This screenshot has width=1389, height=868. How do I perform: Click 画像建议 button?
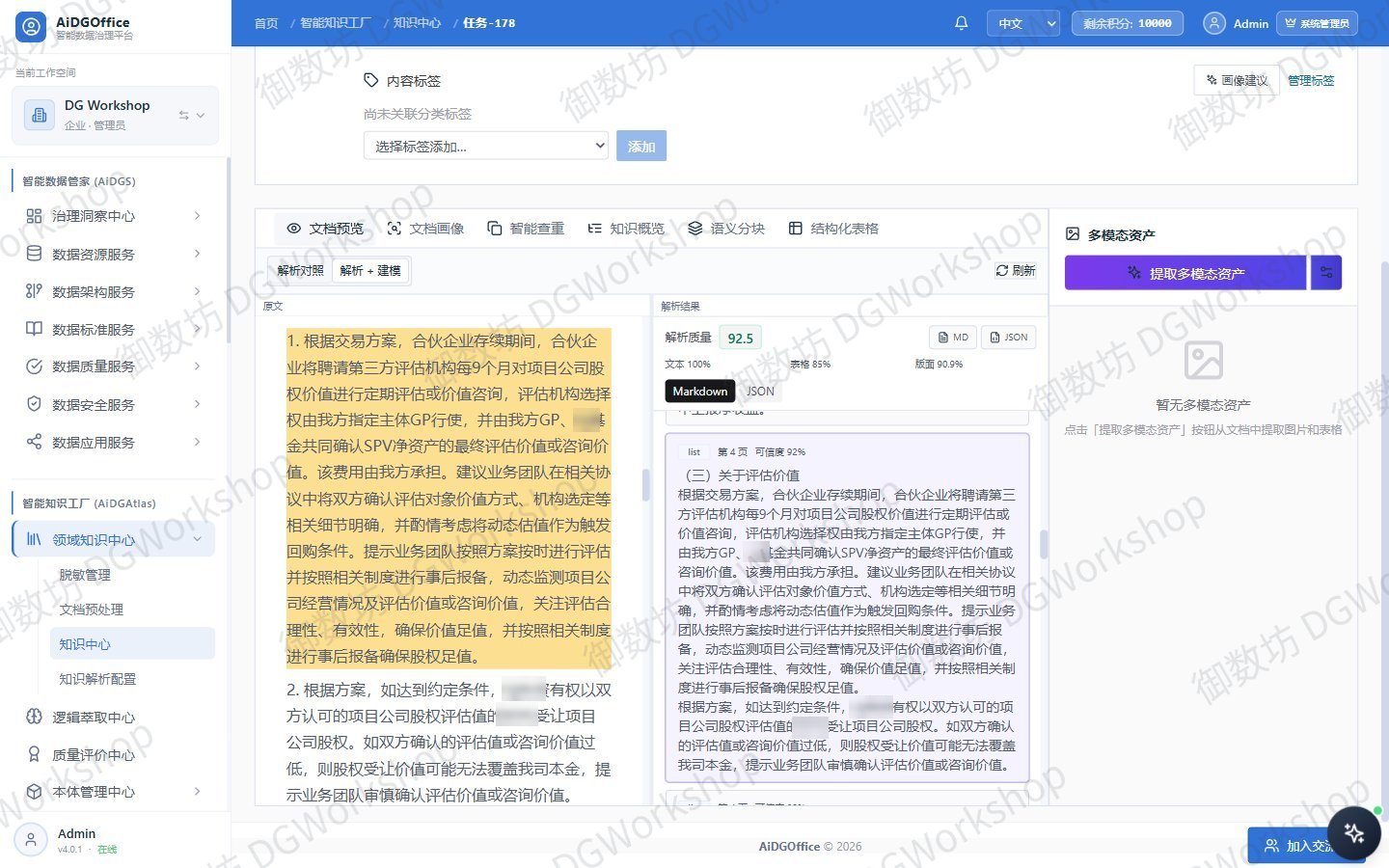click(x=1237, y=80)
